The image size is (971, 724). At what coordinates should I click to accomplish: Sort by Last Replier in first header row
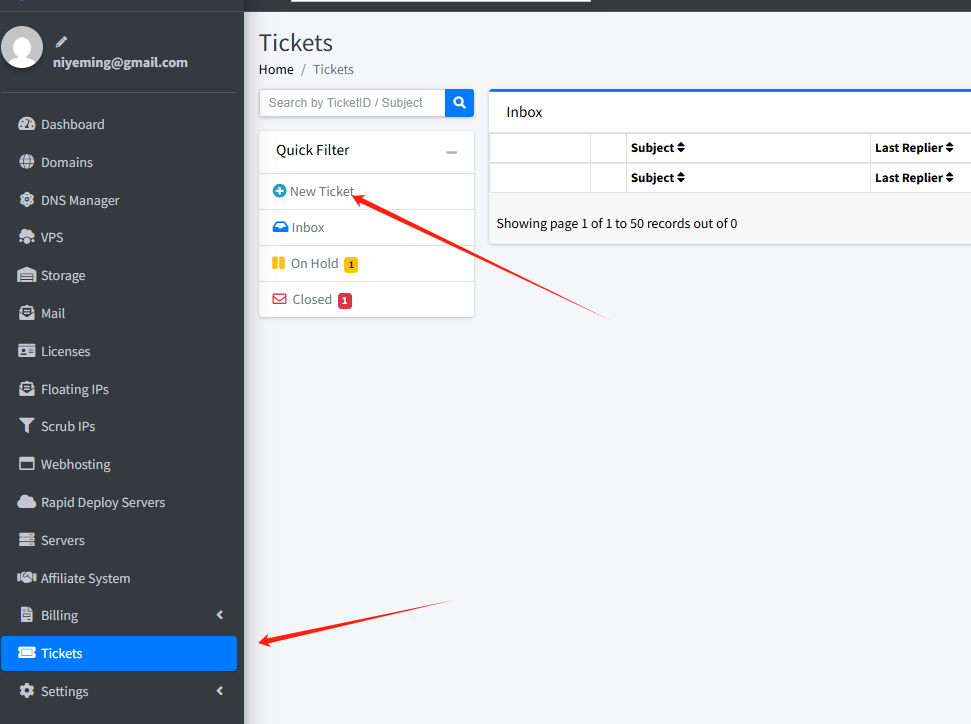click(x=914, y=147)
